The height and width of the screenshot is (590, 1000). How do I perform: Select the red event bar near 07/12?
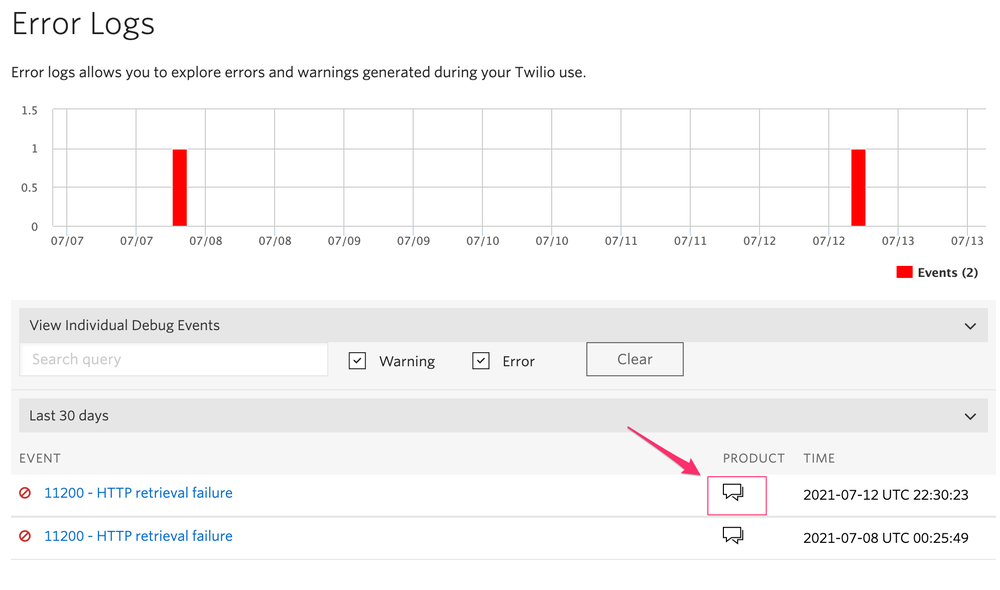(857, 186)
